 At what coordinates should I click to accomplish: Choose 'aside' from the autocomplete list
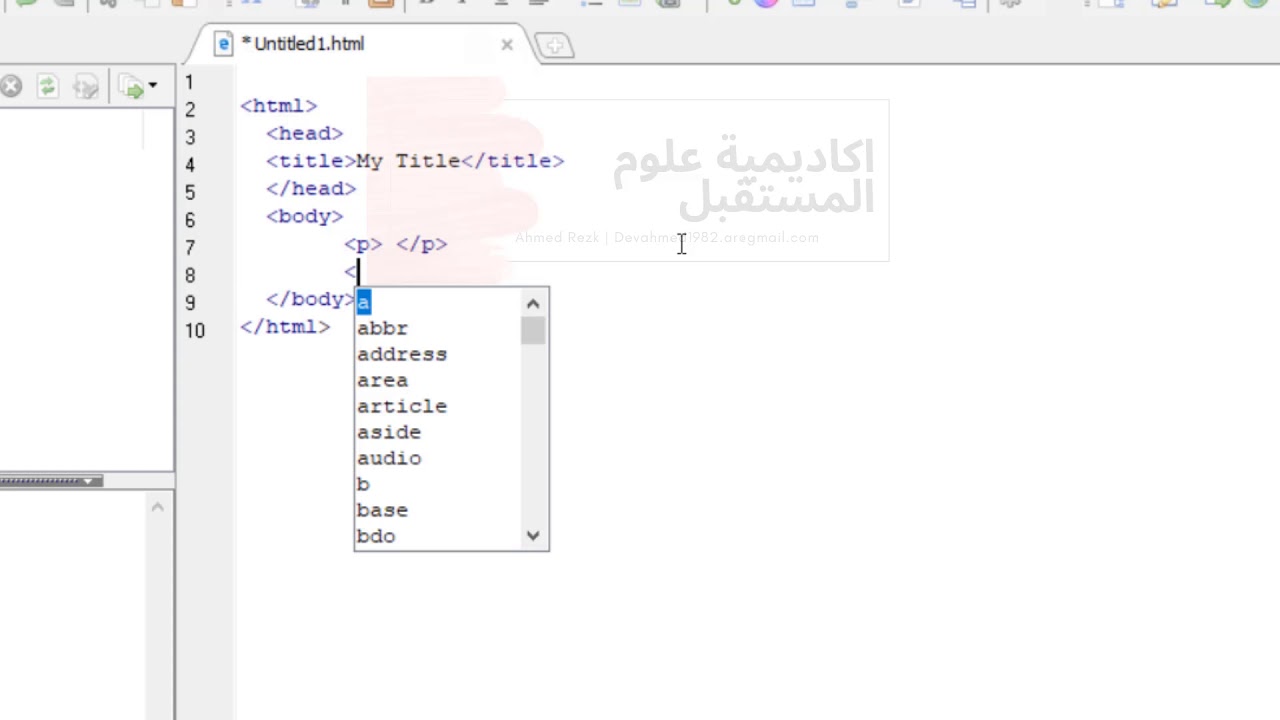389,432
